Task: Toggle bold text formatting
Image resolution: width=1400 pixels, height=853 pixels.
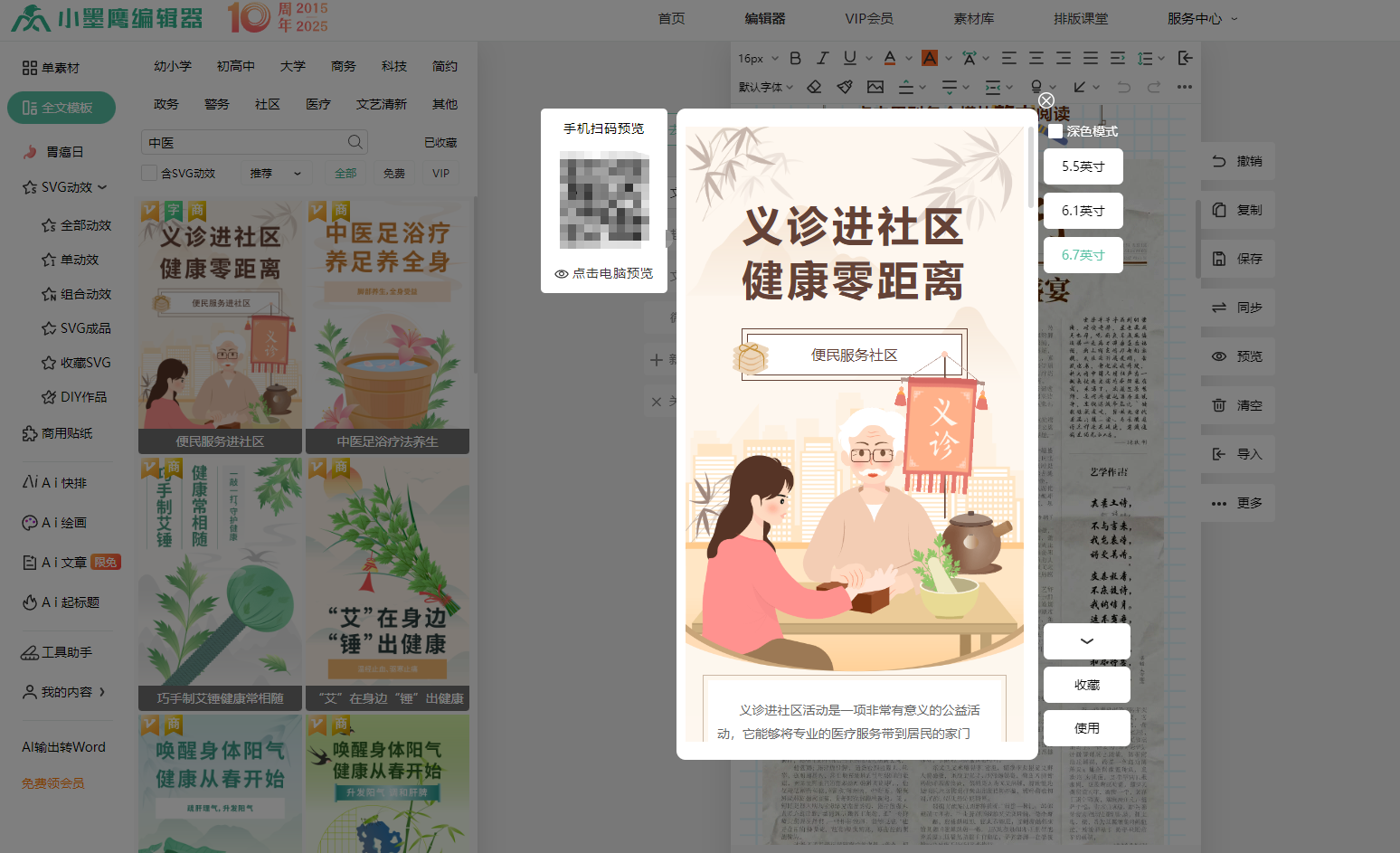Action: (795, 58)
